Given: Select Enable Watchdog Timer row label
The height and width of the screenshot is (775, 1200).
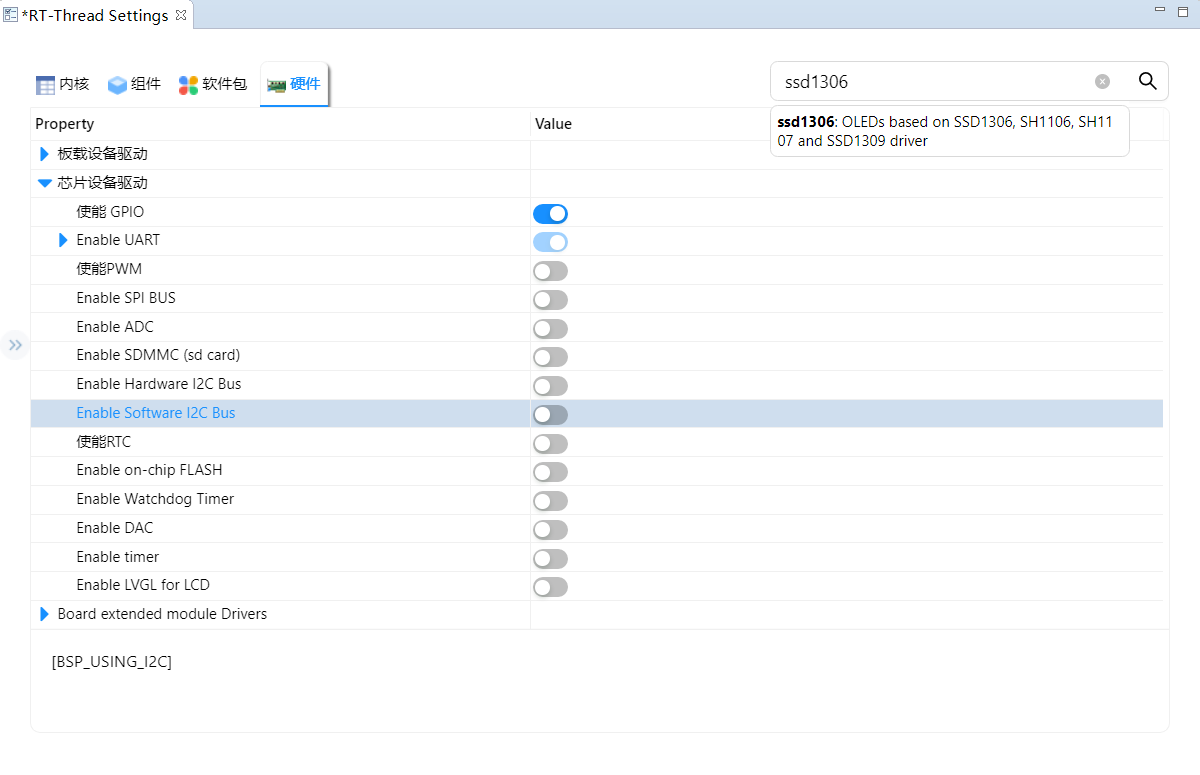Looking at the screenshot, I should pos(155,499).
